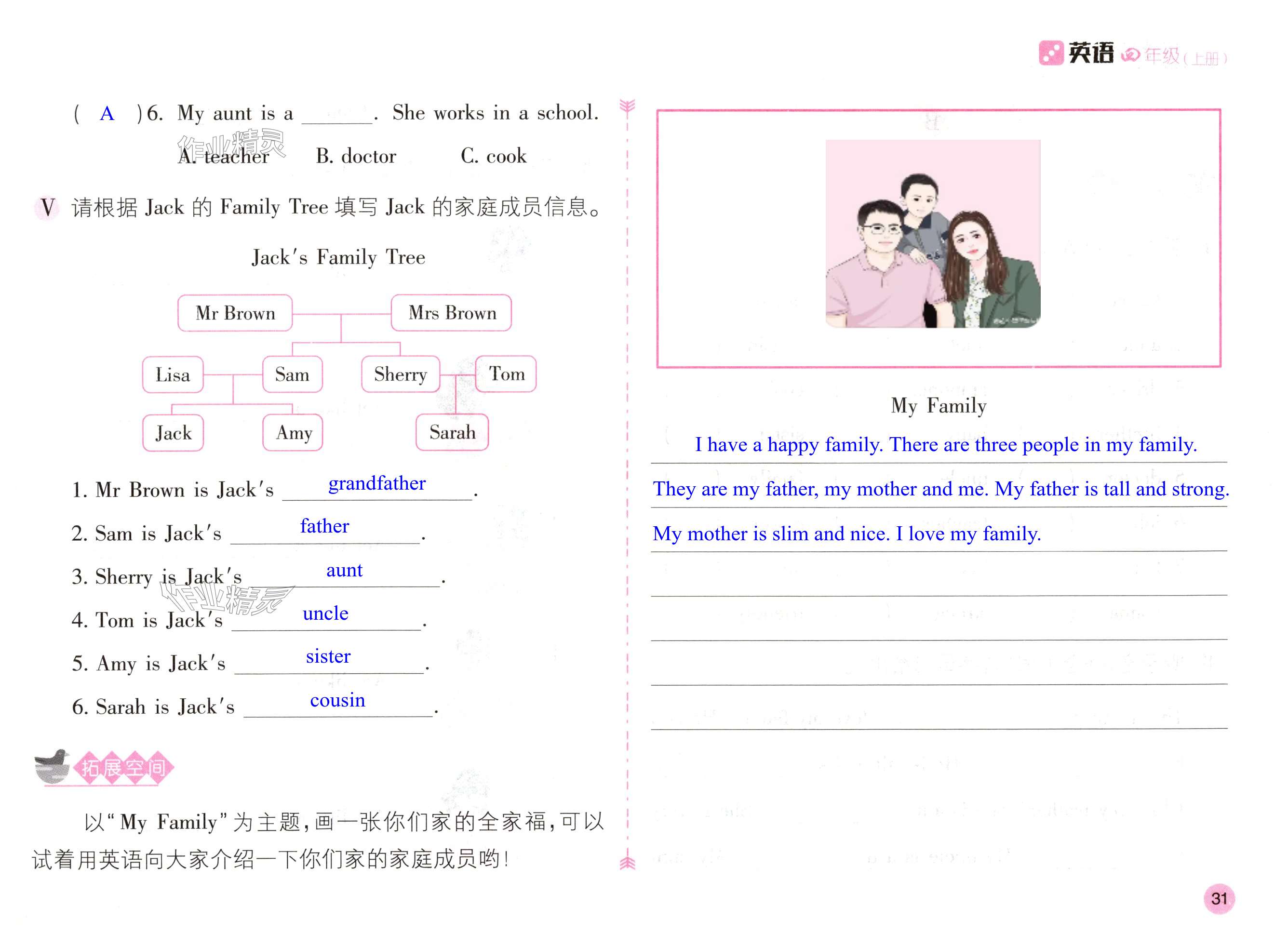Screen dimensions: 1288x946
Task: Click the My Family essay title
Action: click(938, 405)
